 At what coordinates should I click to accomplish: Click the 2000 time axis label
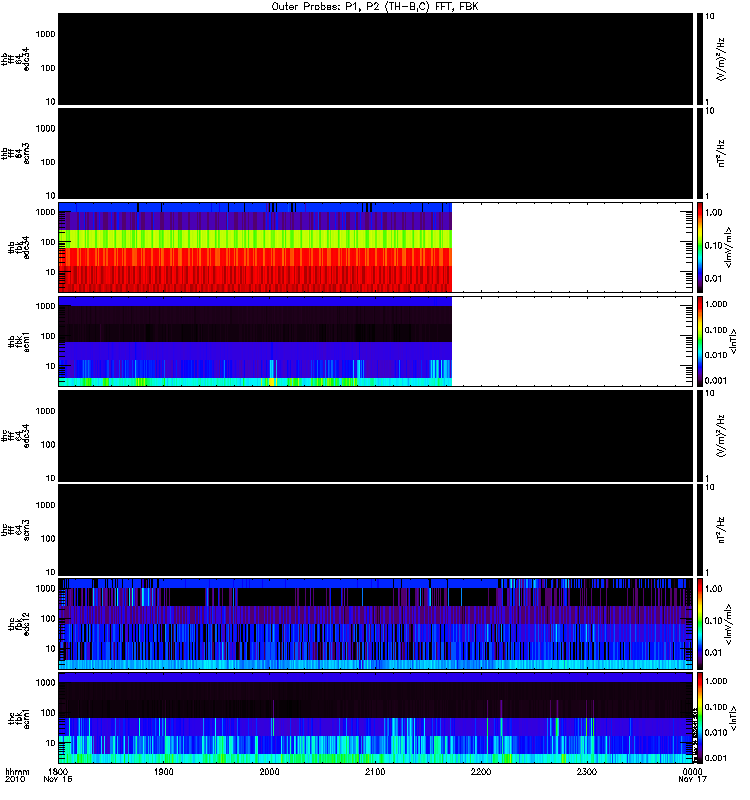[x=269, y=771]
